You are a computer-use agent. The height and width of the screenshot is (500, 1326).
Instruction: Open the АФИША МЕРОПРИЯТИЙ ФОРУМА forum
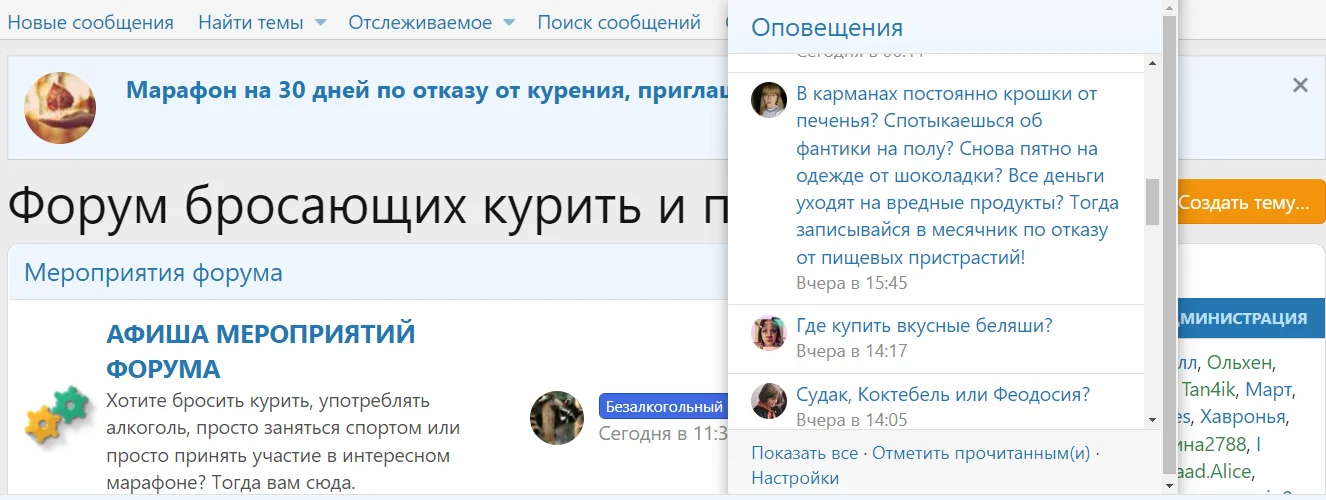[x=261, y=351]
